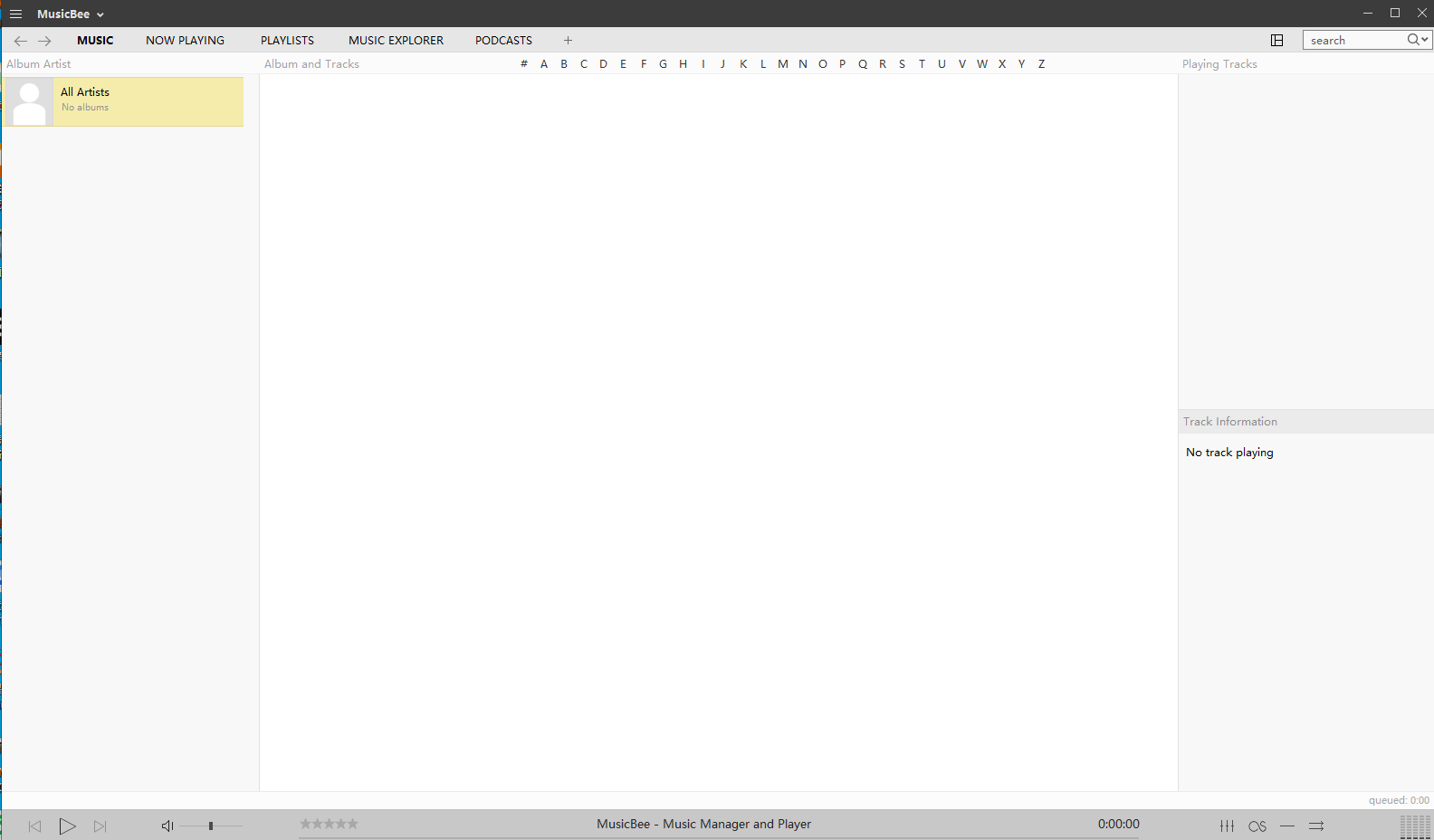Click the track progress bar under the title
The width and height of the screenshot is (1434, 840).
pyautogui.click(x=719, y=837)
